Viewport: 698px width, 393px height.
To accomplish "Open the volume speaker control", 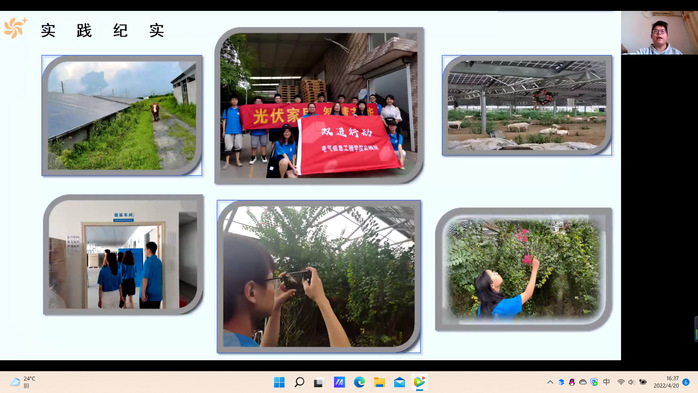I will tap(631, 382).
